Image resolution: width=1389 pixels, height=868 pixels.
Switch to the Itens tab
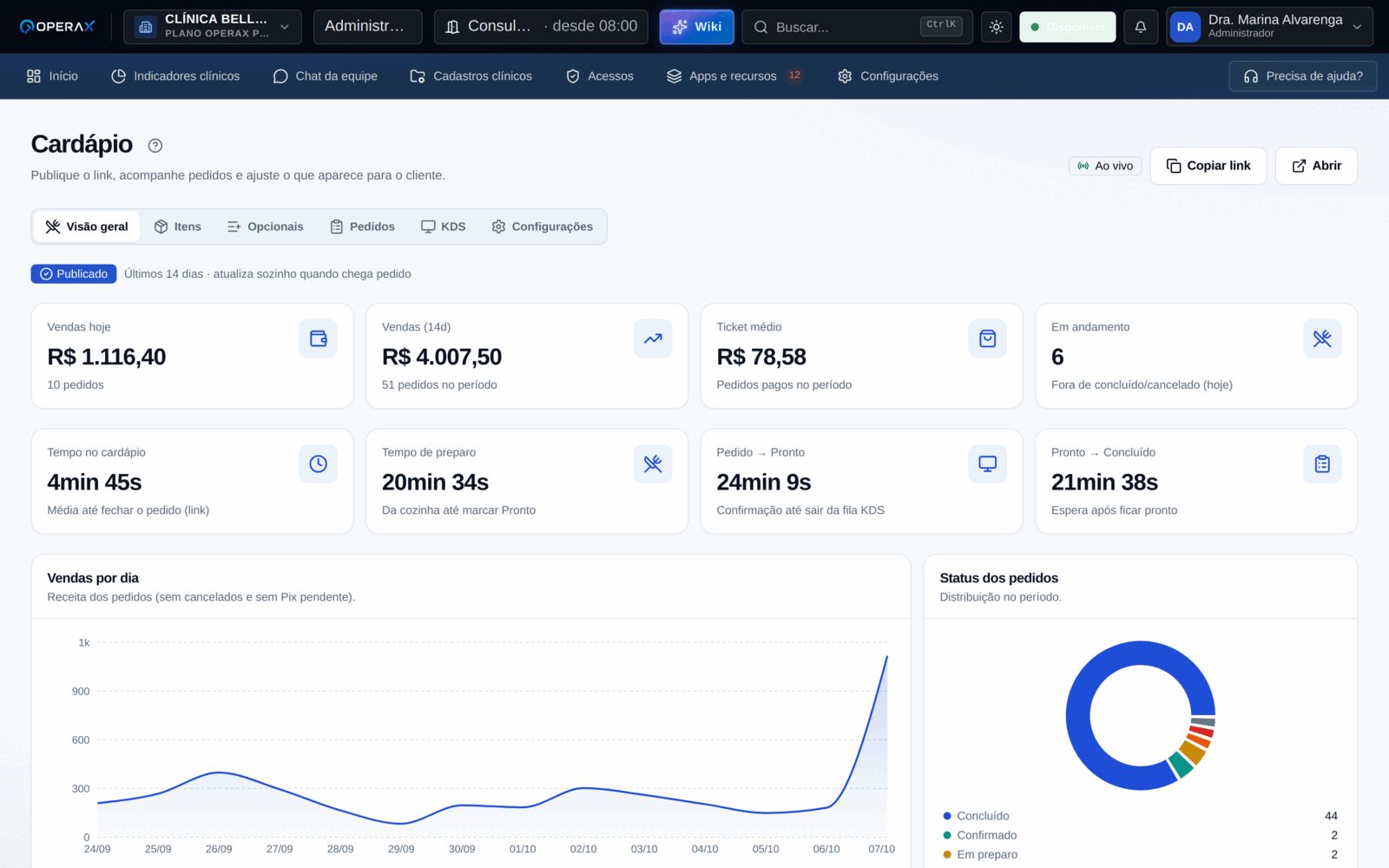point(178,227)
